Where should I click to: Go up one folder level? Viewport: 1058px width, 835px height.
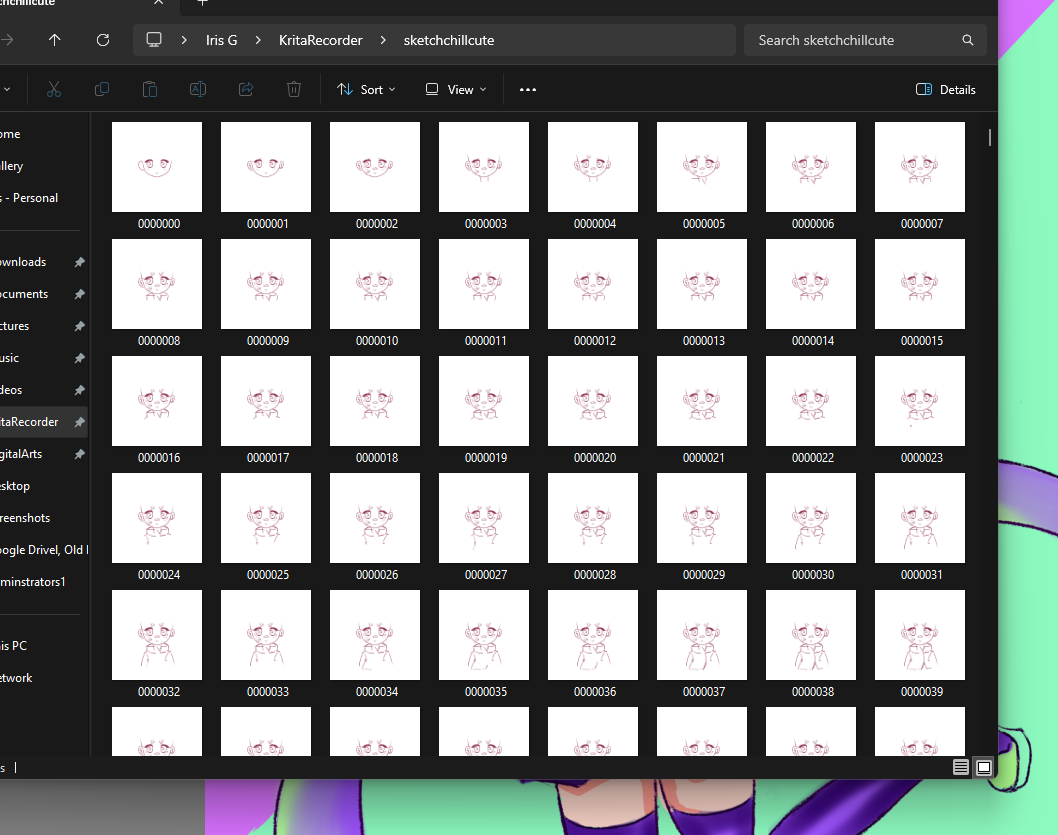[x=55, y=40]
